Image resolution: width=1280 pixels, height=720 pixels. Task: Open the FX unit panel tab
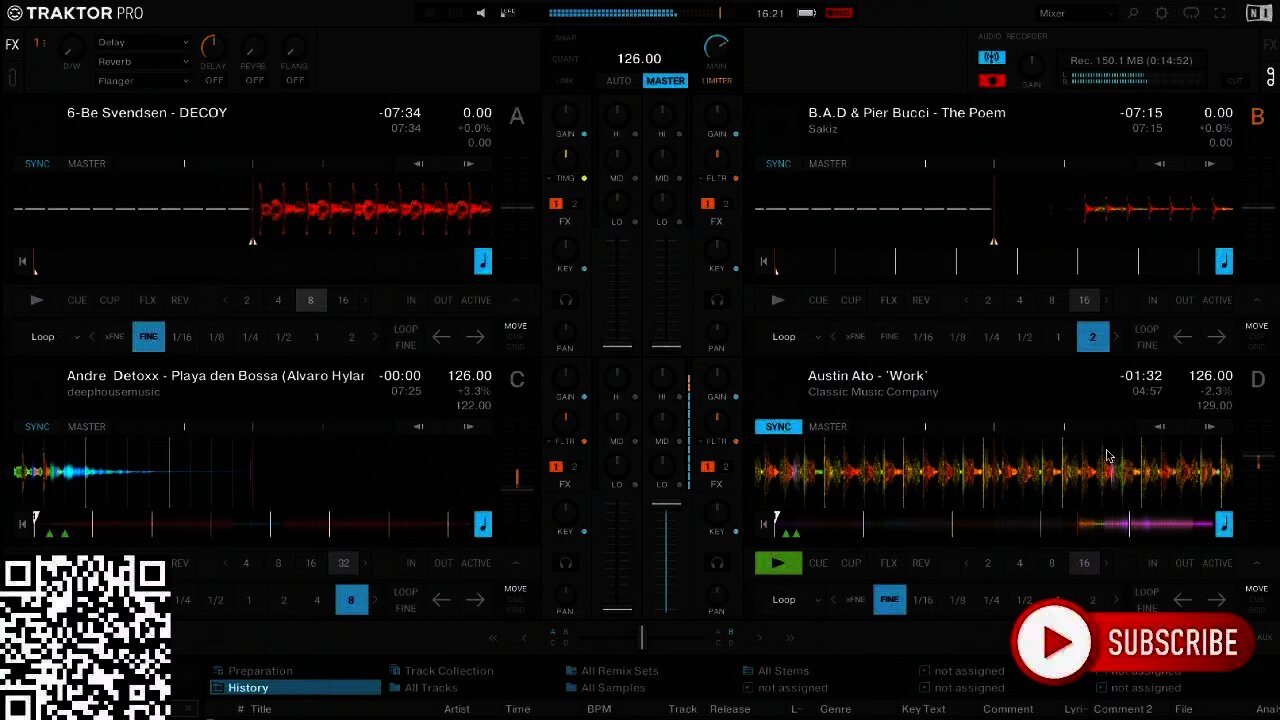(12, 45)
